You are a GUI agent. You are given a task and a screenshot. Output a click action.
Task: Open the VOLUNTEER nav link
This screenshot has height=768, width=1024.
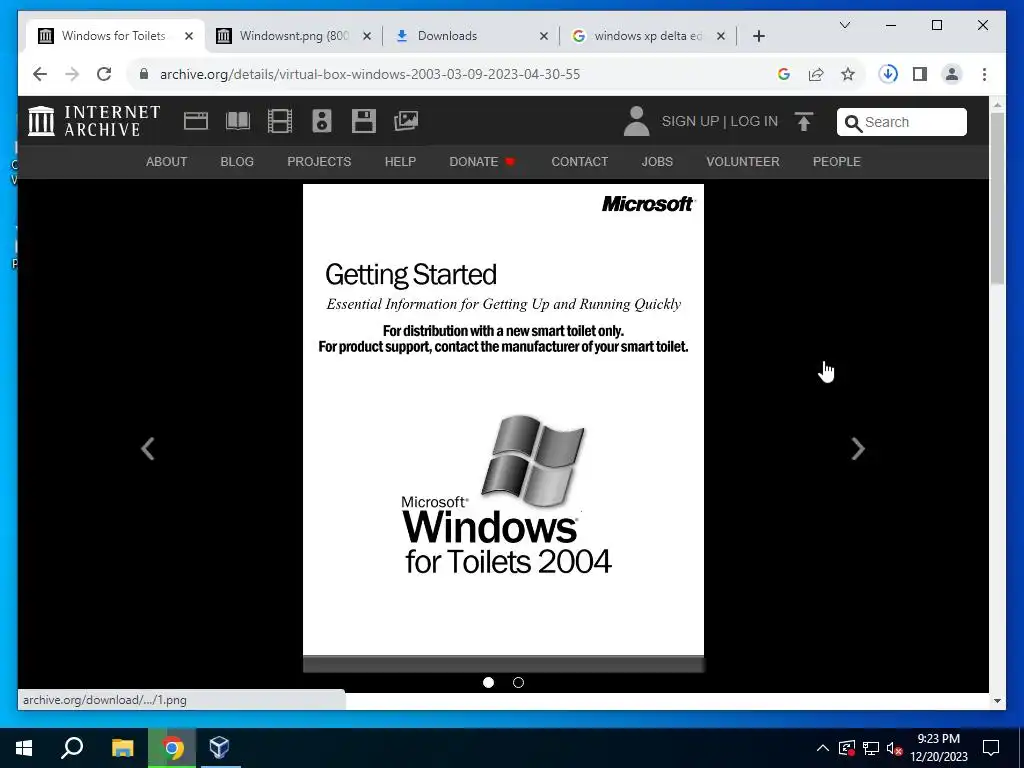pyautogui.click(x=743, y=161)
